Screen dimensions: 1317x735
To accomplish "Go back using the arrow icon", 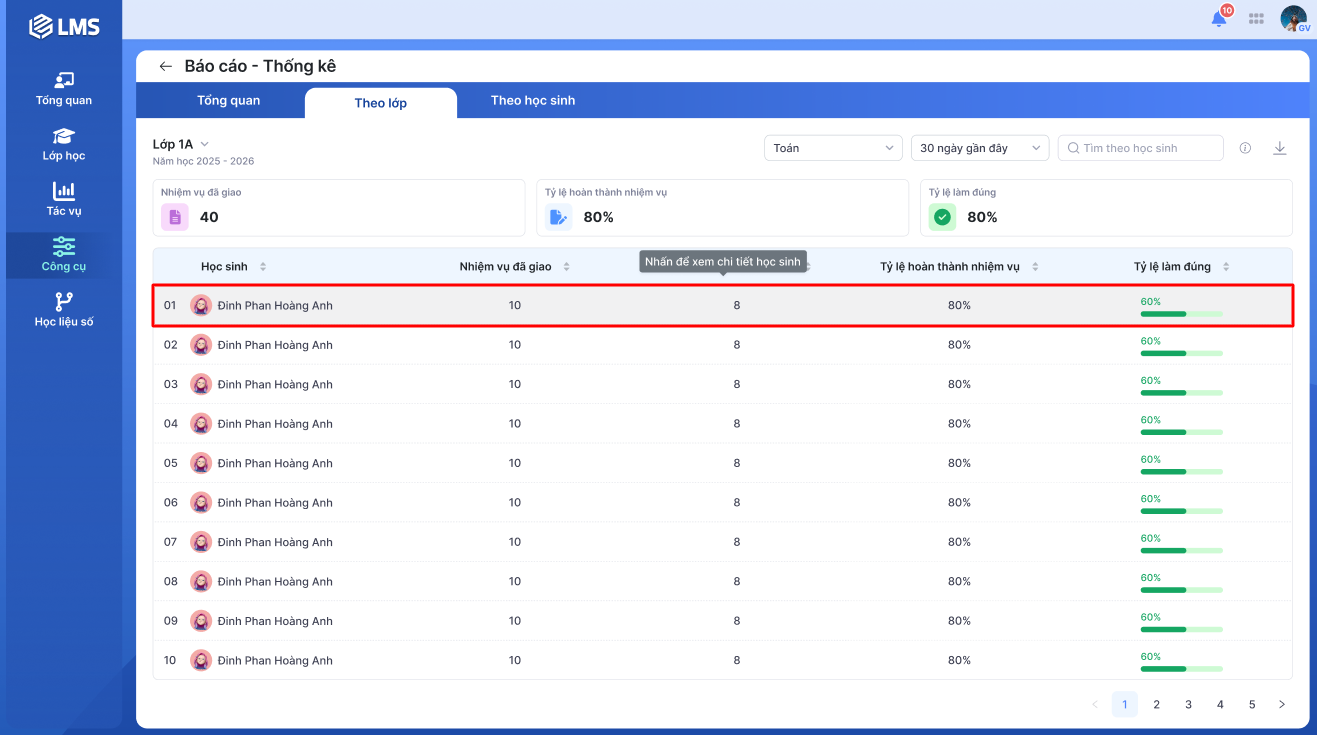I will click(x=166, y=67).
